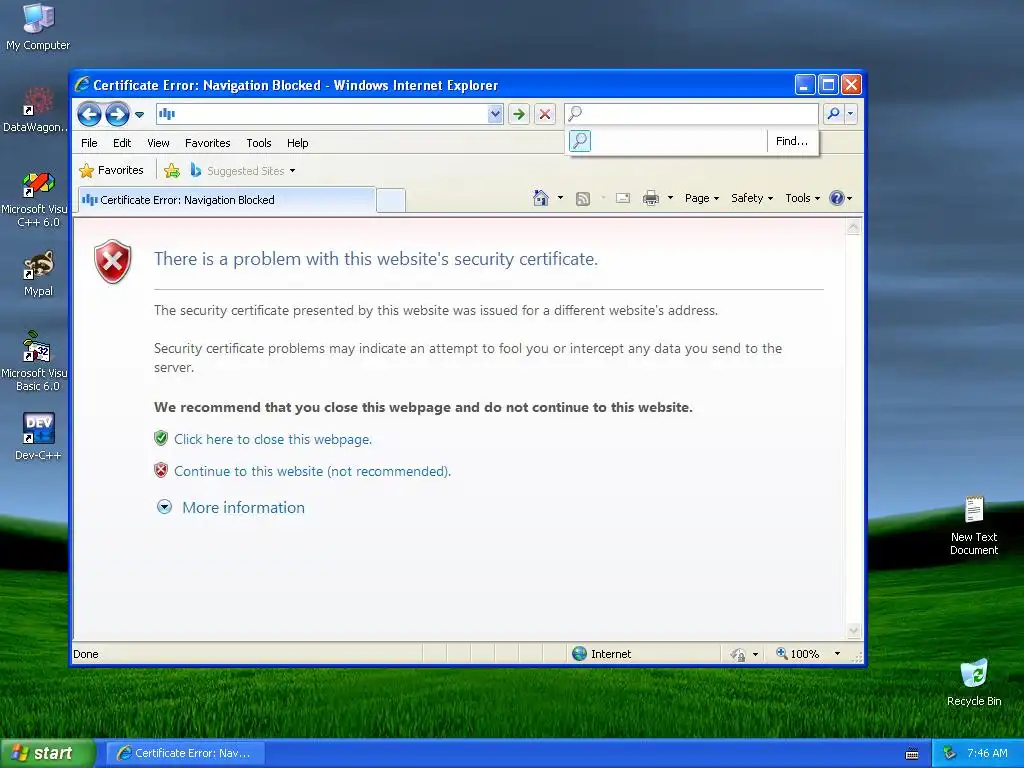1024x768 pixels.
Task: Click the Home page icon
Action: click(541, 198)
